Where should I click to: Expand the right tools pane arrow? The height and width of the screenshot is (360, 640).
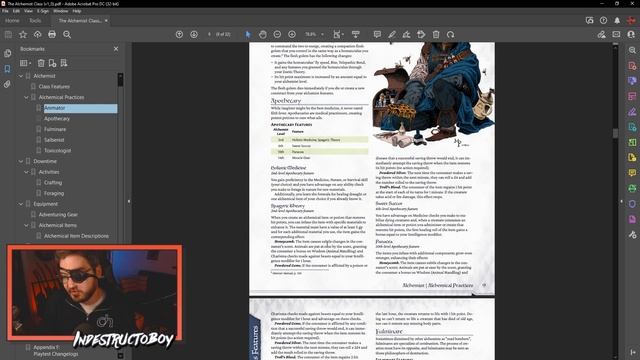(x=632, y=351)
